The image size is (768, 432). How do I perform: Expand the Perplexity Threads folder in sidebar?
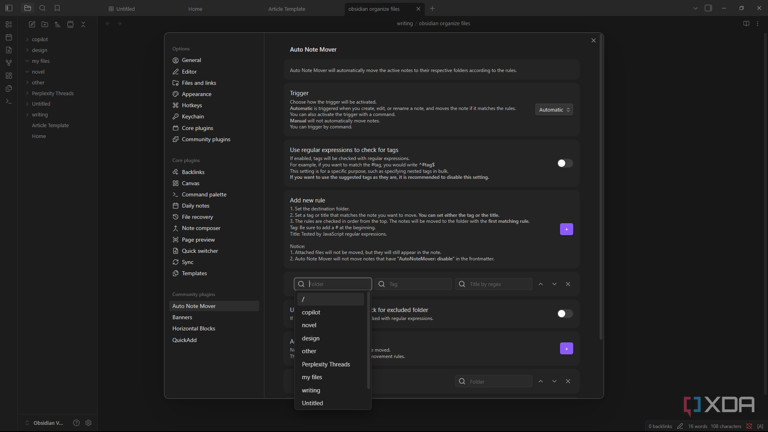pos(52,93)
